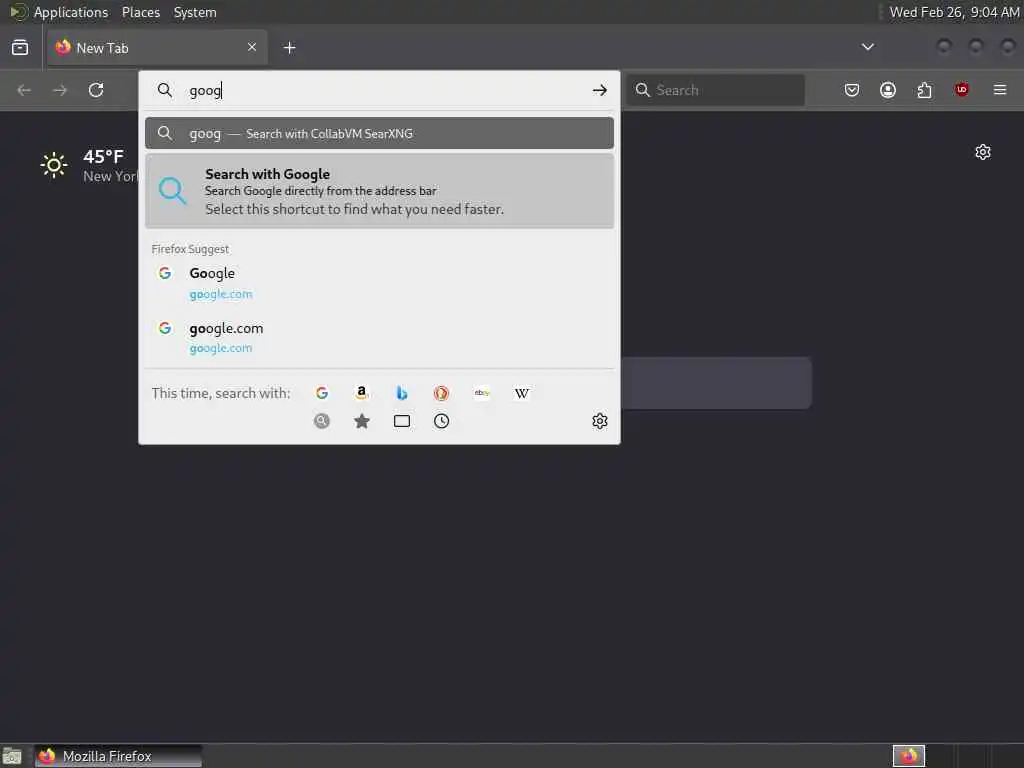Click the Applications menu logo icon
This screenshot has height=768, width=1024.
[18, 12]
